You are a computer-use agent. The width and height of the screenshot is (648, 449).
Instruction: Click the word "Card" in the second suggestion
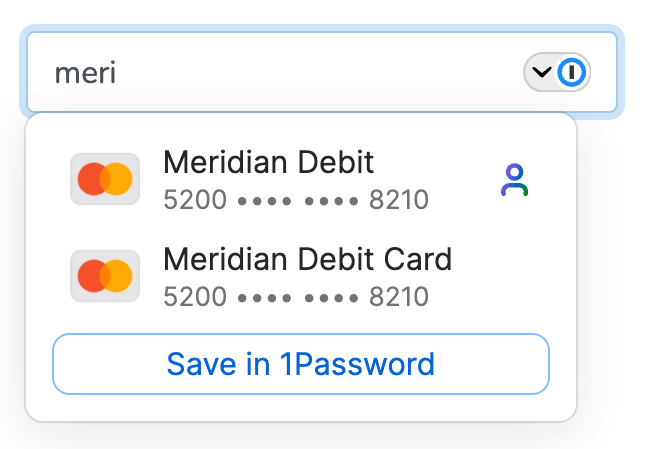click(x=417, y=259)
